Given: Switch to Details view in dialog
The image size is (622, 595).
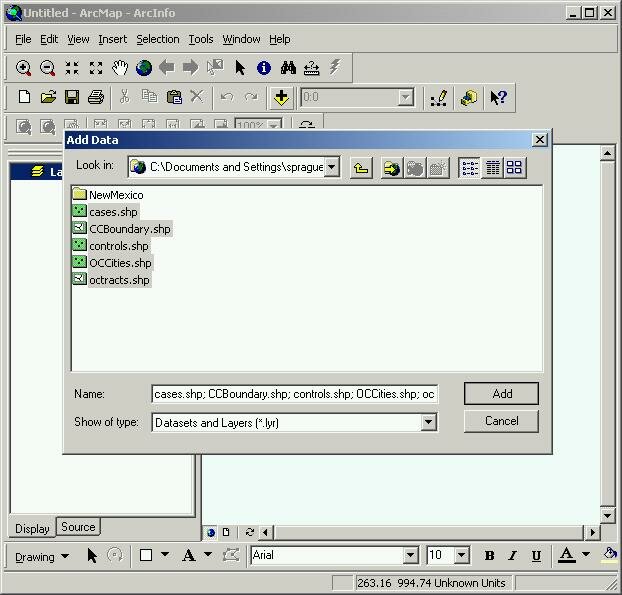Looking at the screenshot, I should (493, 168).
